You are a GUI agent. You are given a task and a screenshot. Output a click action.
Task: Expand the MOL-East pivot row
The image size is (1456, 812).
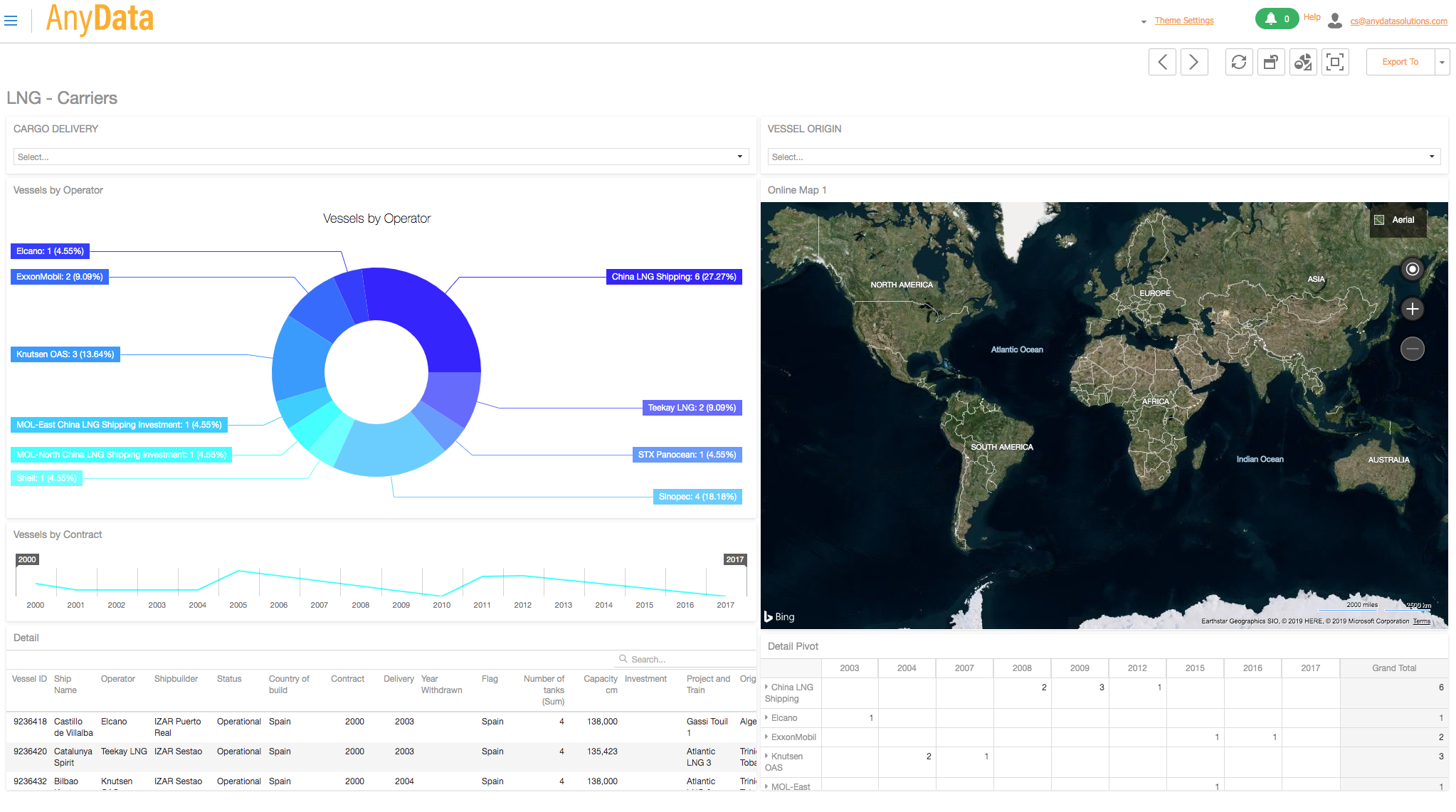click(766, 786)
